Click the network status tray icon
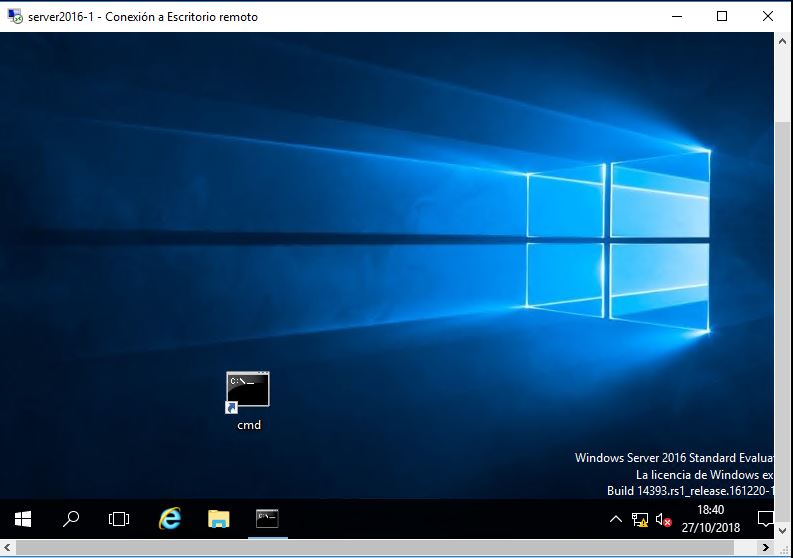The image size is (793, 558). coord(640,519)
